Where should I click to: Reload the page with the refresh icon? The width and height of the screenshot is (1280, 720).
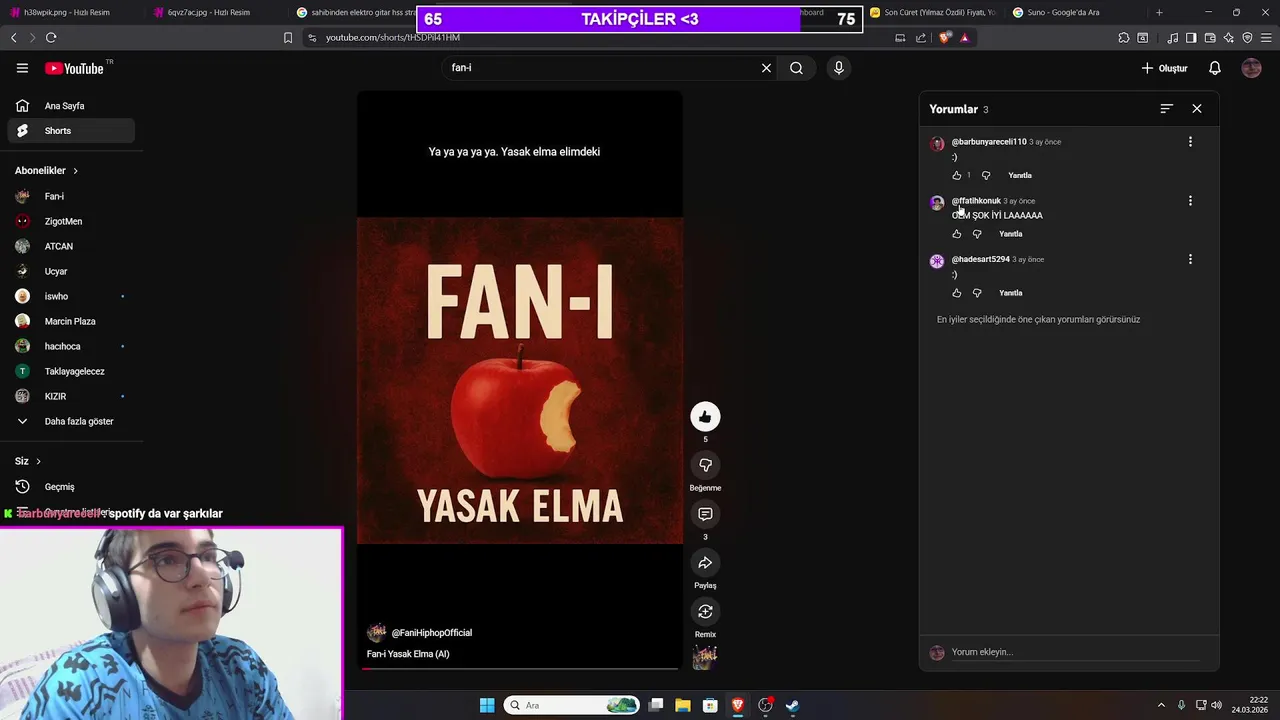(x=51, y=37)
